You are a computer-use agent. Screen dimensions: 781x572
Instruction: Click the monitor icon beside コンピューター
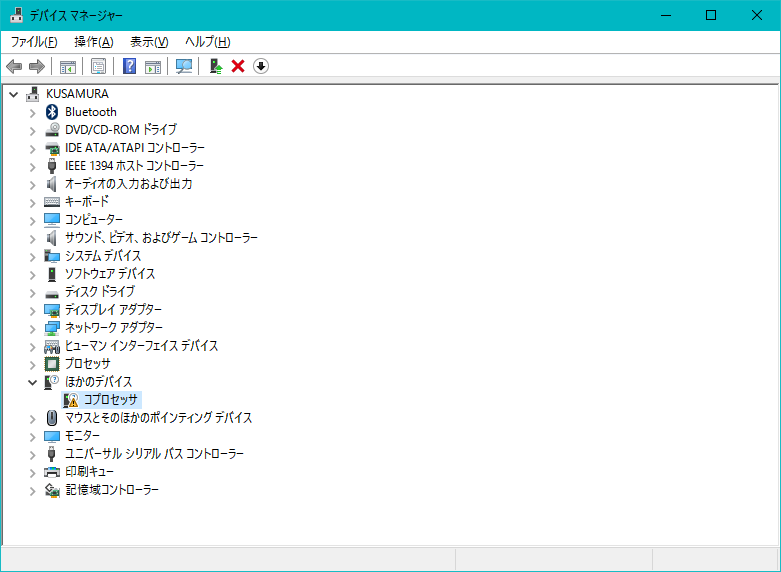pyautogui.click(x=52, y=220)
